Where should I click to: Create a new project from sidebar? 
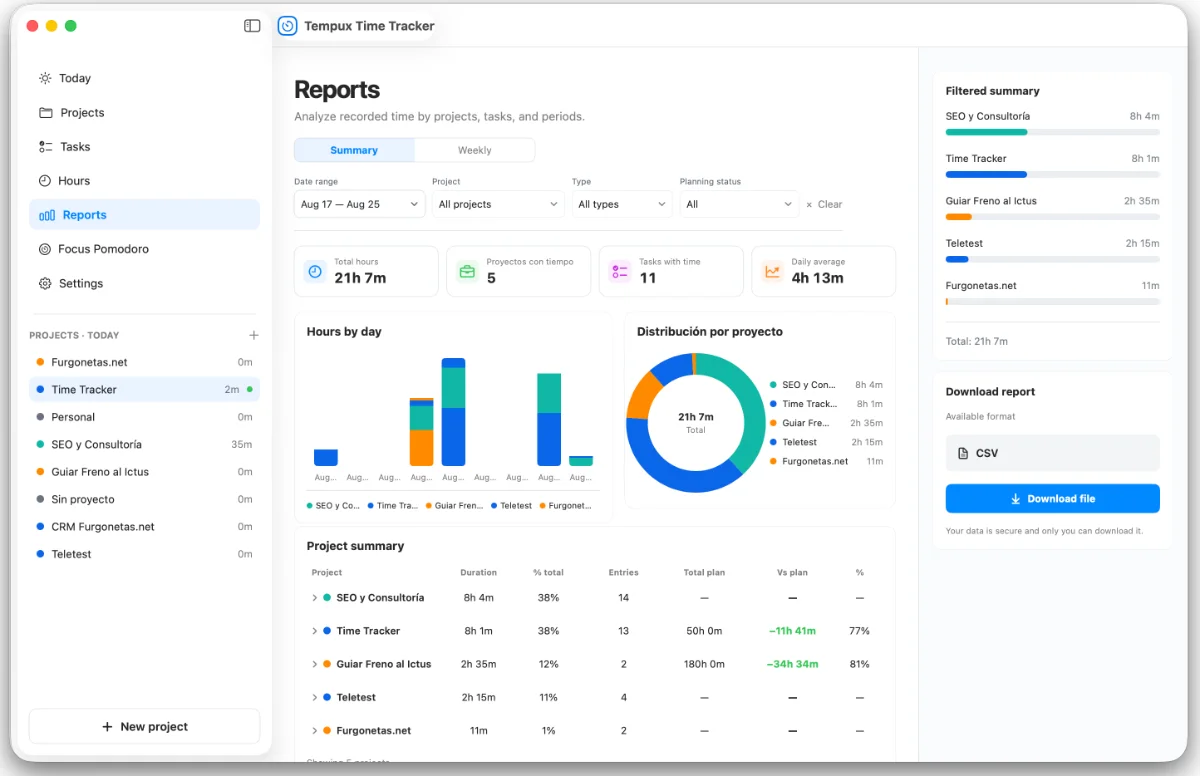coord(144,727)
